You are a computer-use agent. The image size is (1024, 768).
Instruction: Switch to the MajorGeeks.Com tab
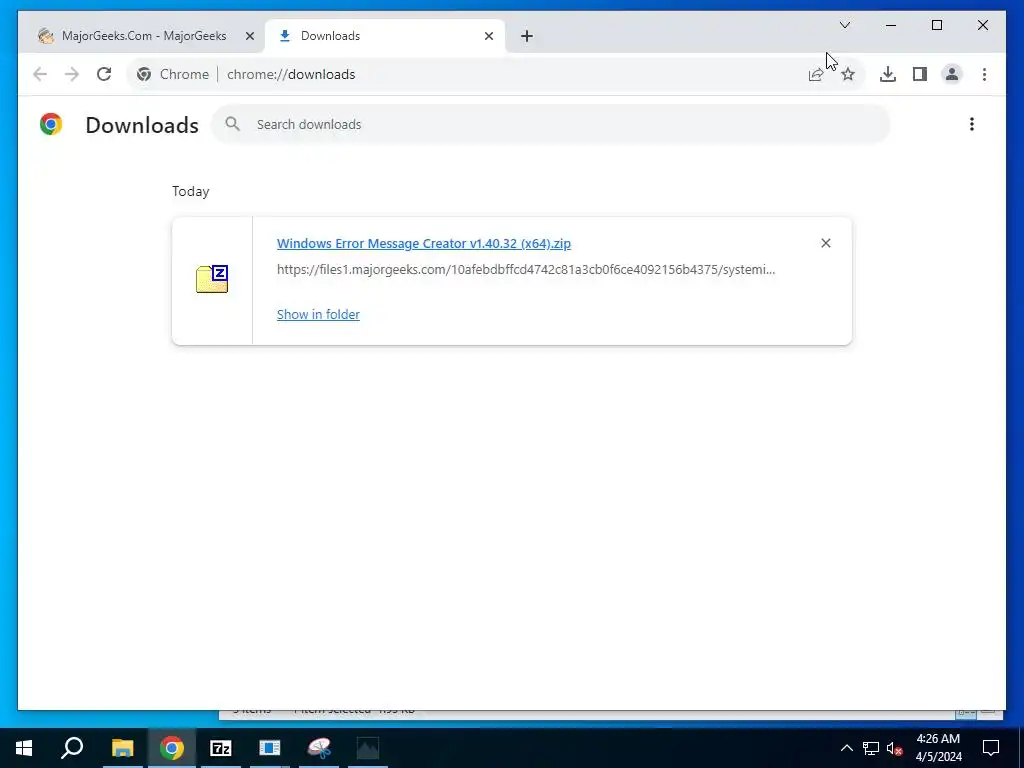(x=144, y=36)
